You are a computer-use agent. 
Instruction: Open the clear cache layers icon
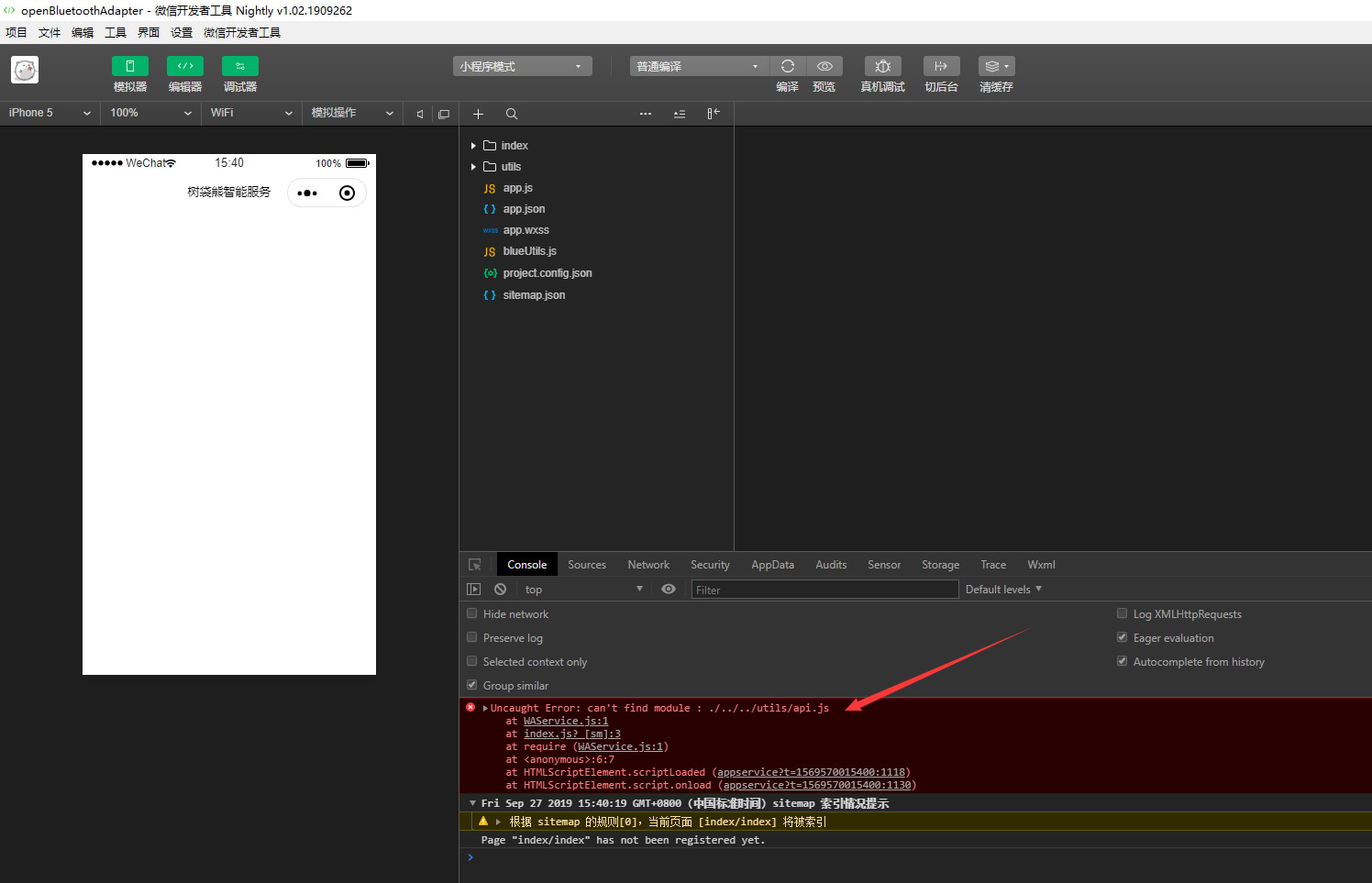coord(996,66)
